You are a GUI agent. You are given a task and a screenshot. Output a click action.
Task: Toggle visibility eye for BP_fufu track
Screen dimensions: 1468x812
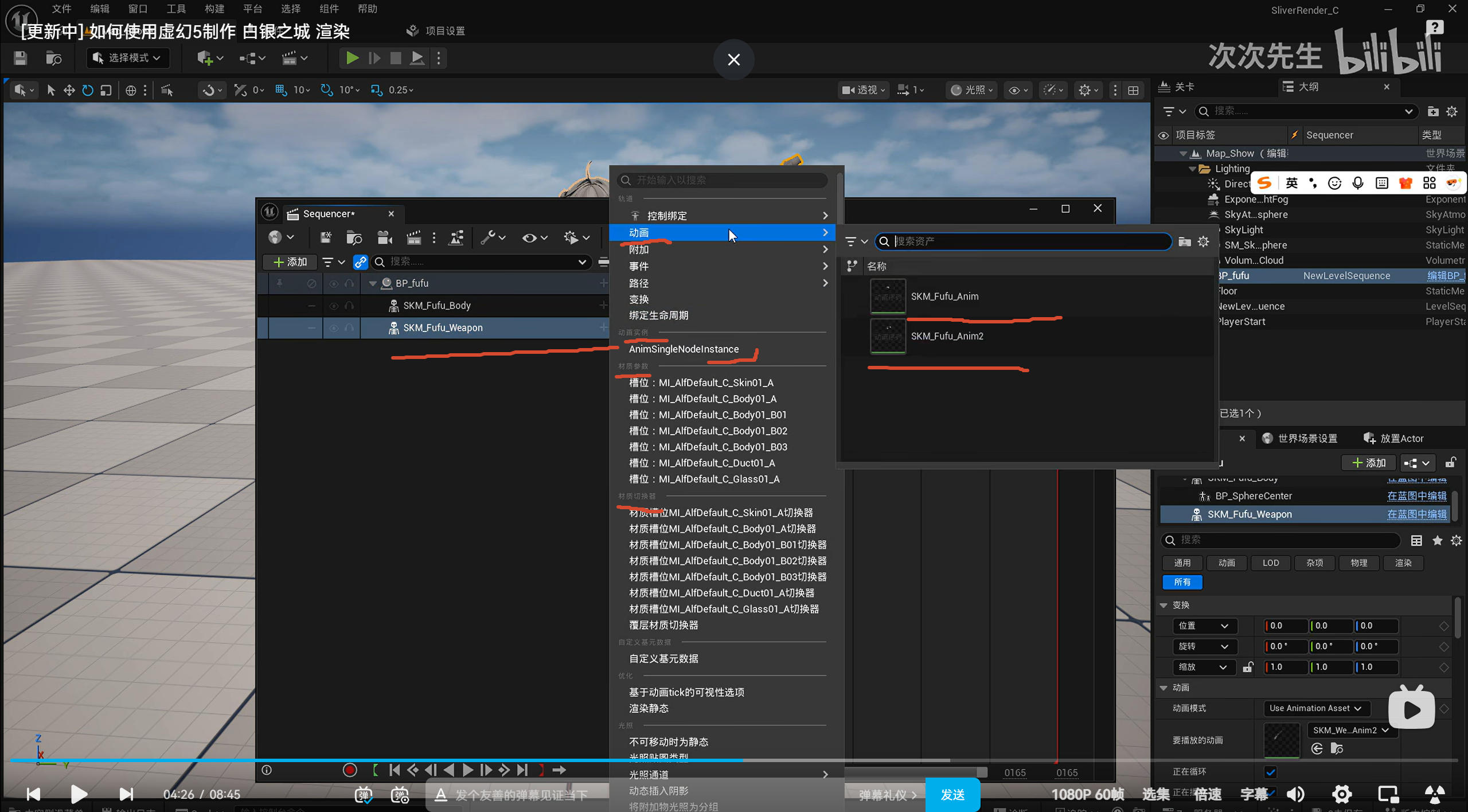pos(333,283)
